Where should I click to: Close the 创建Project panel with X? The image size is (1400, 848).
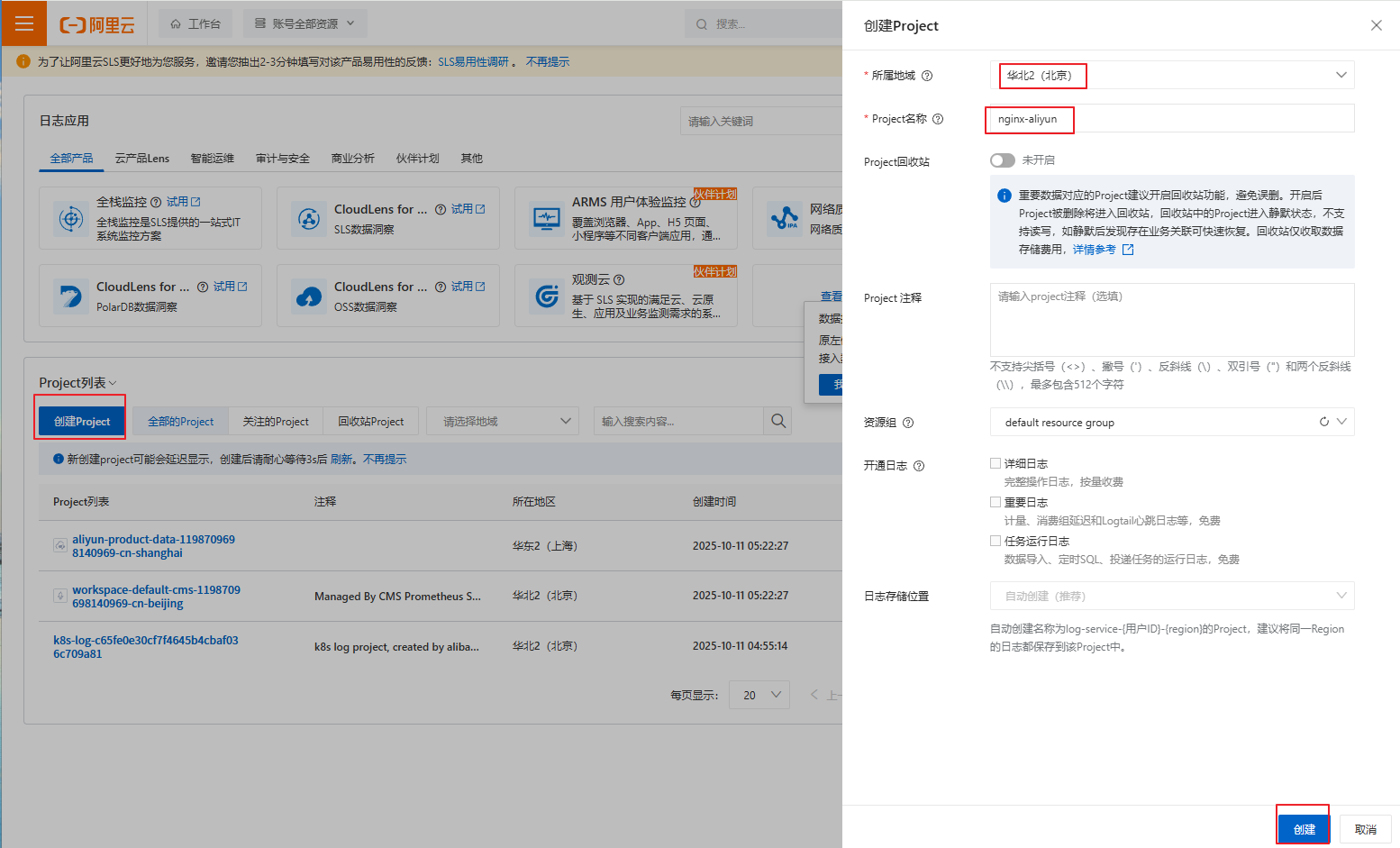(1376, 25)
